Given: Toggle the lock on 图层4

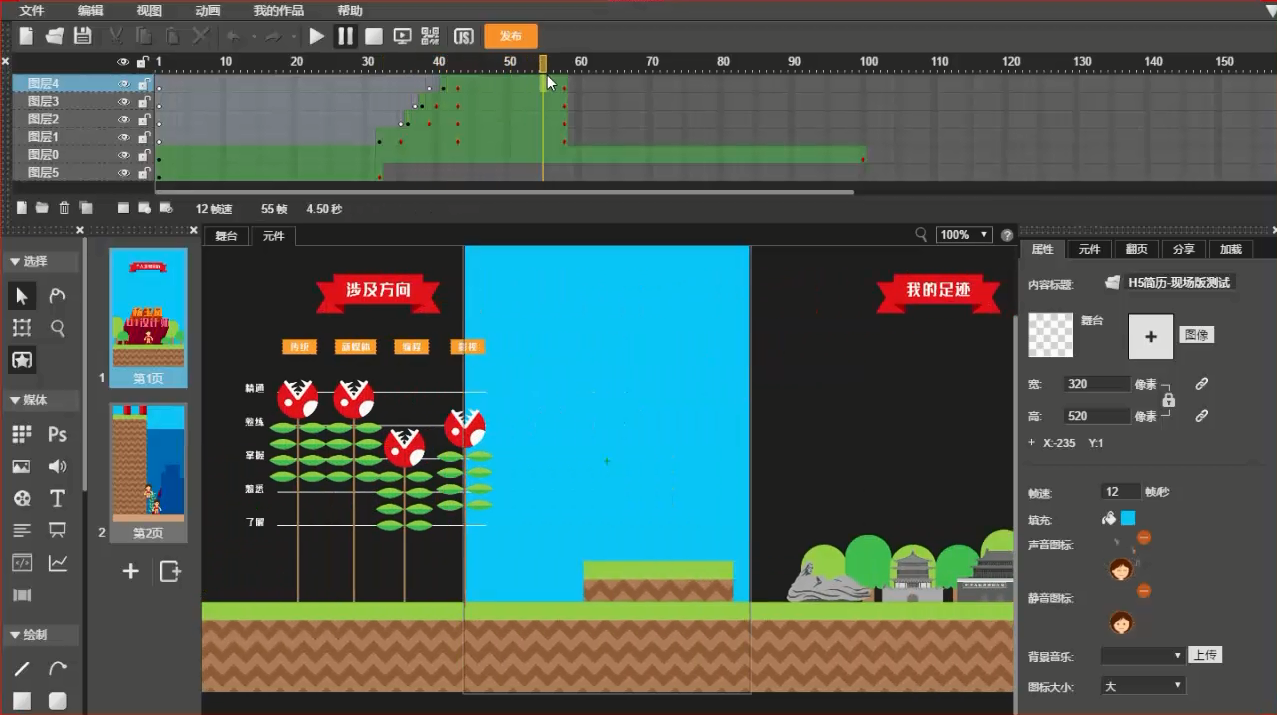Looking at the screenshot, I should [144, 84].
